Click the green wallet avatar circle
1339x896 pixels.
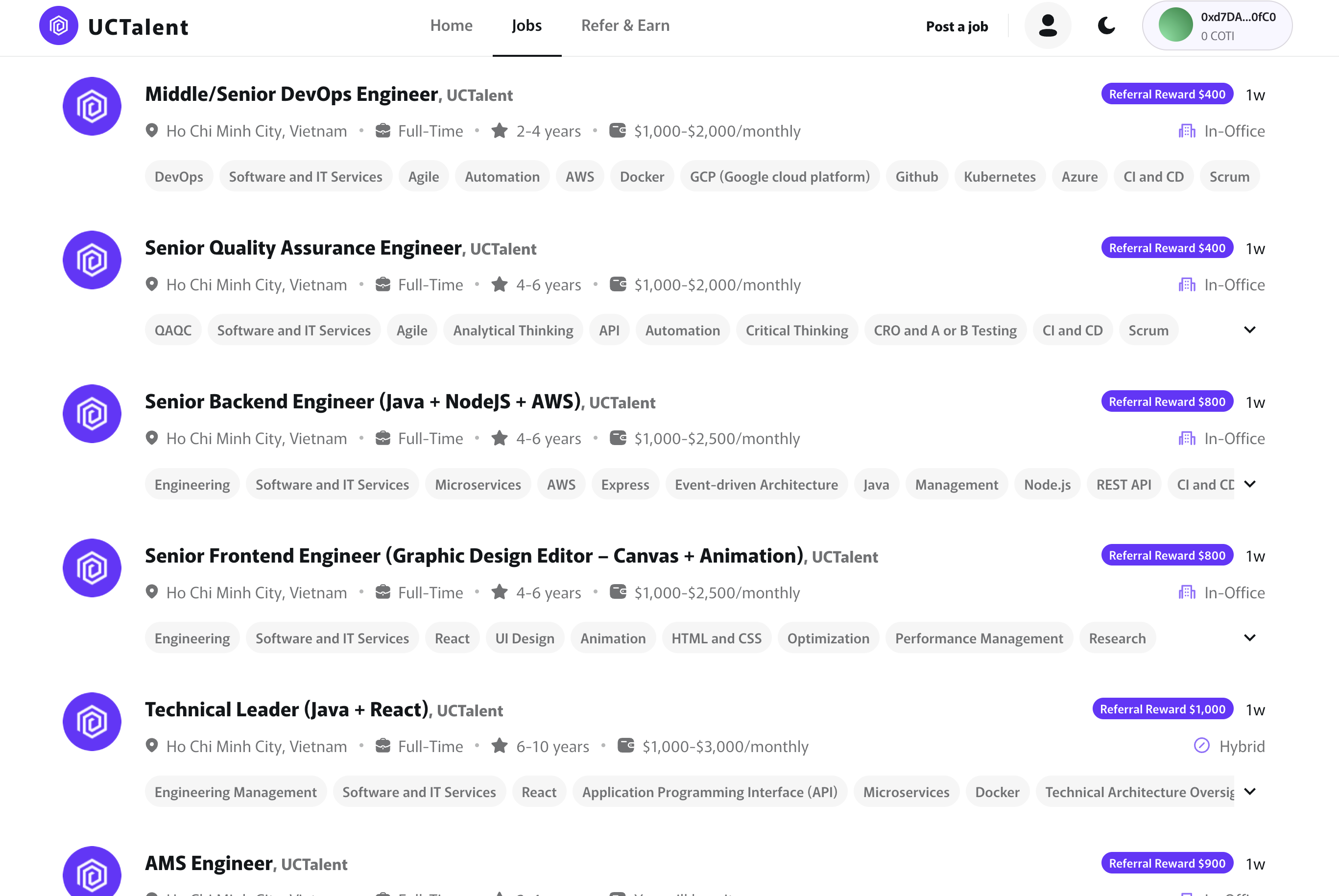pos(1175,26)
